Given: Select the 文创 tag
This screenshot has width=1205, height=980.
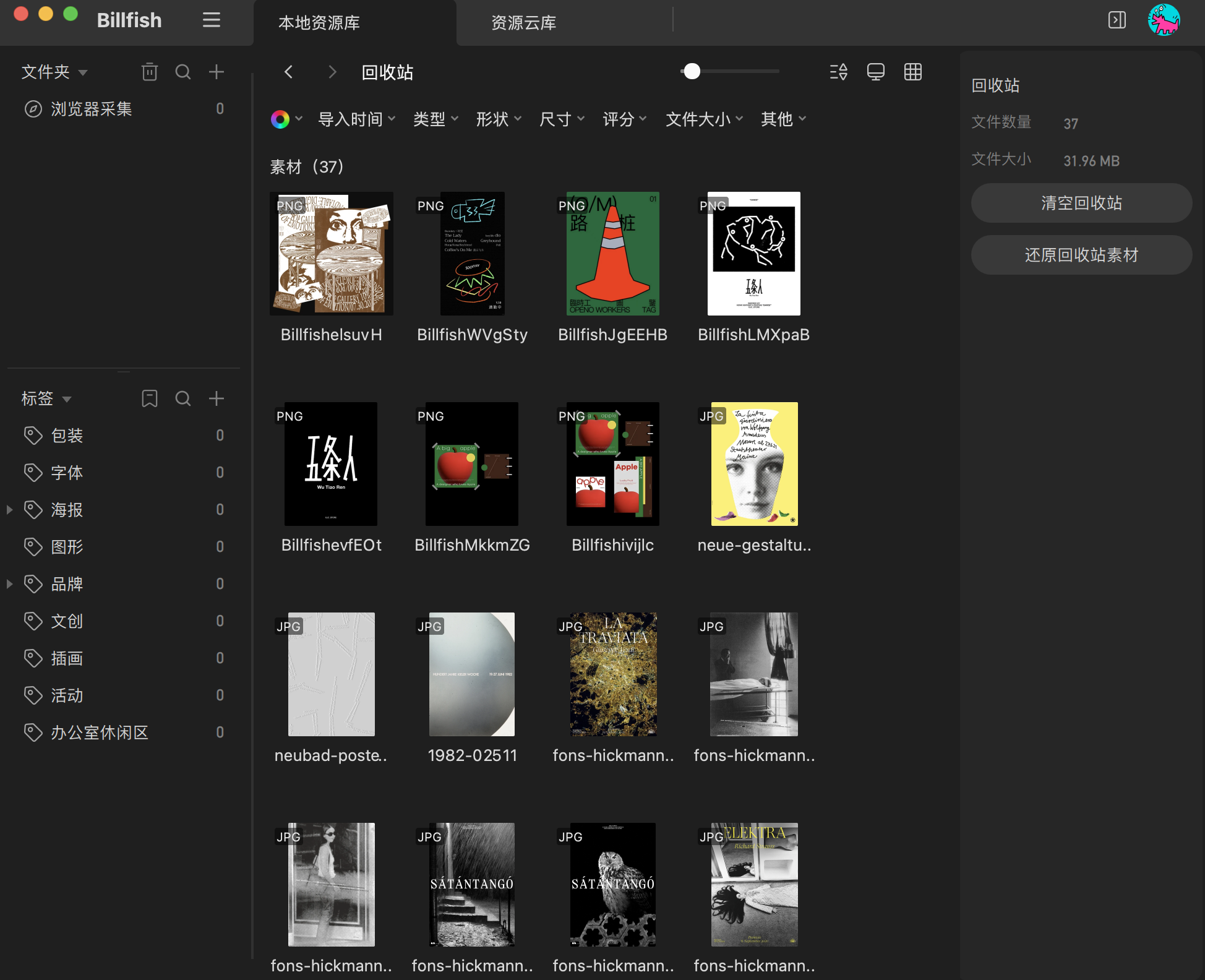Looking at the screenshot, I should coord(124,622).
